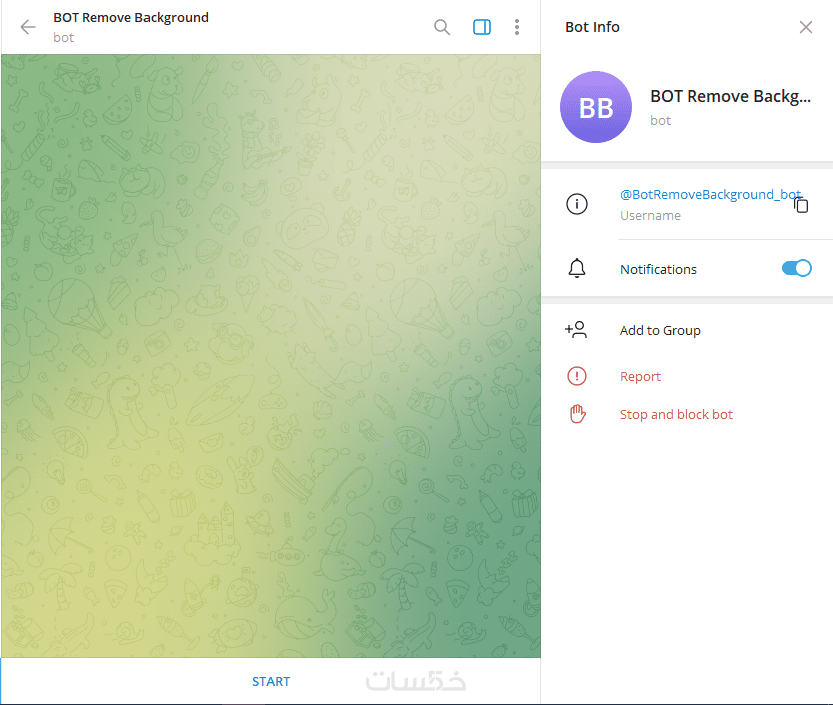Click the info circle icon beside username
Image resolution: width=833 pixels, height=705 pixels.
pyautogui.click(x=576, y=204)
